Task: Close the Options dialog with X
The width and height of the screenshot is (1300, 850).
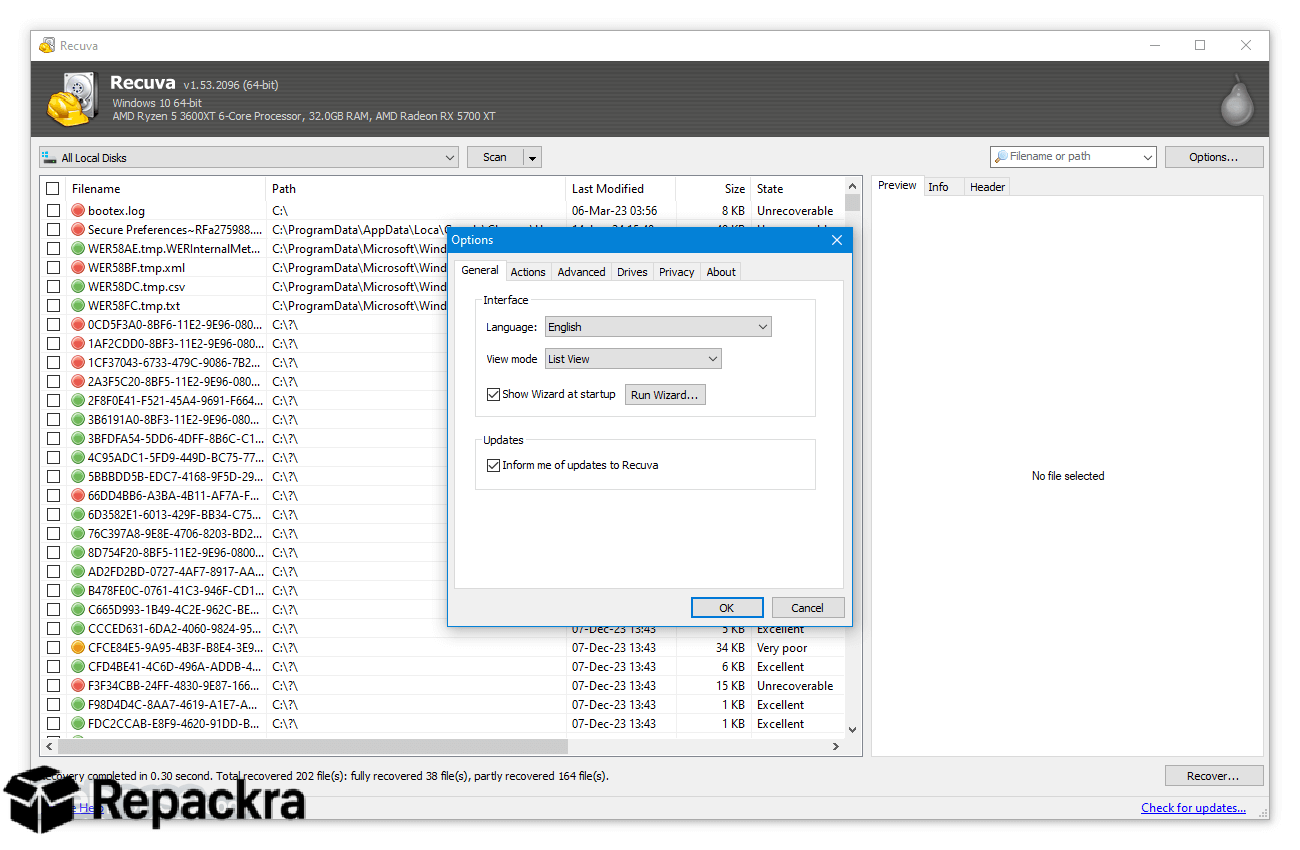Action: (x=837, y=240)
